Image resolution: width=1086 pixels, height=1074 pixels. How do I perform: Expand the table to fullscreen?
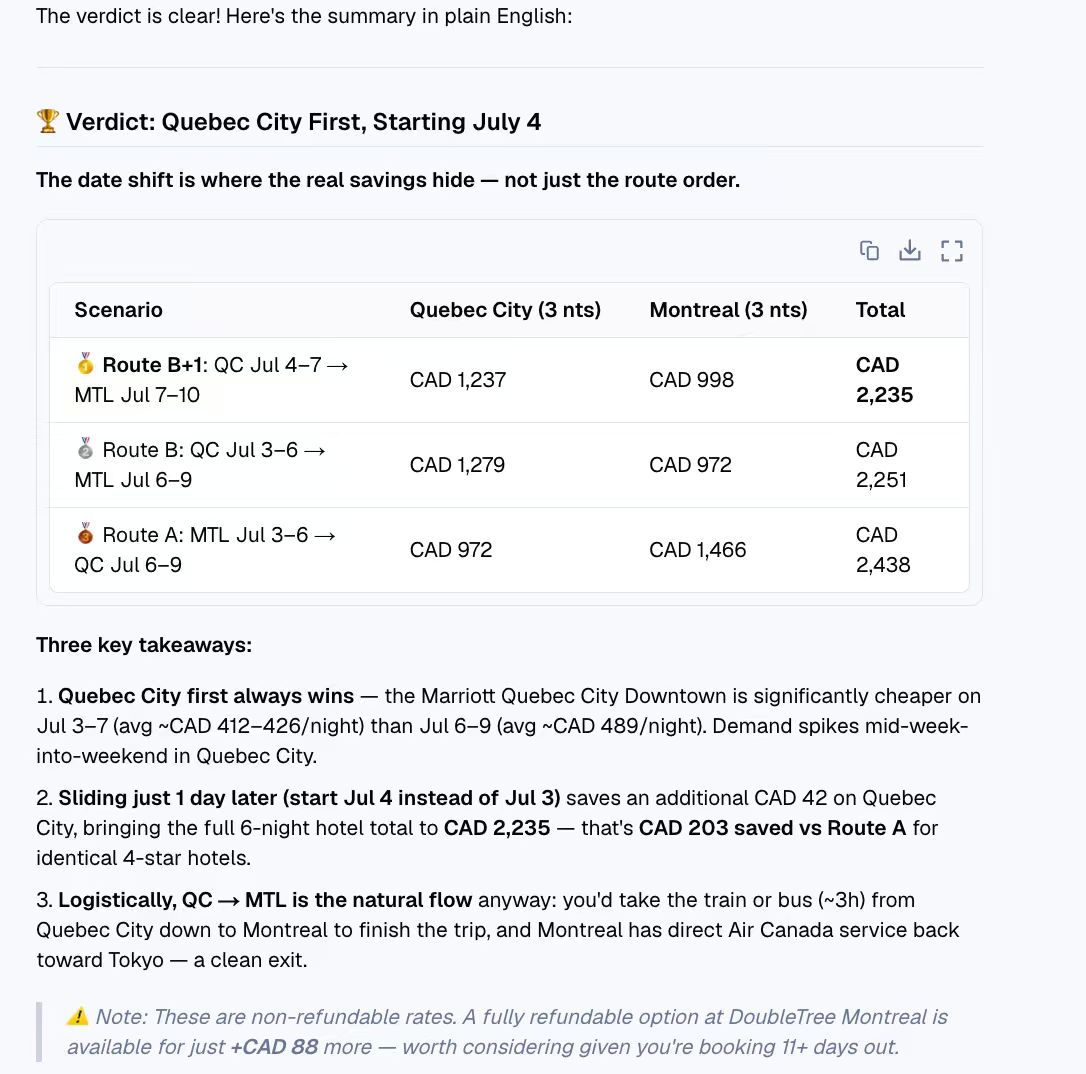pyautogui.click(x=952, y=251)
